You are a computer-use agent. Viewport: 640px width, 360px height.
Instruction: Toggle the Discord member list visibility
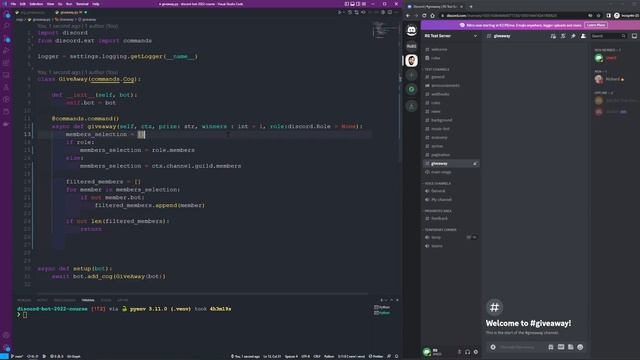pos(583,36)
